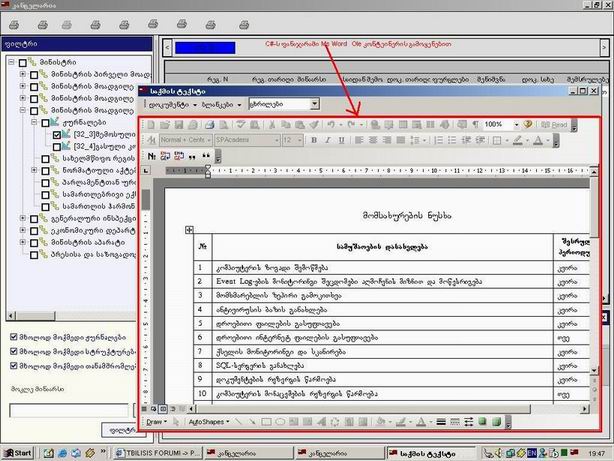Click the № symbol icon in custom toolbar

click(x=152, y=156)
